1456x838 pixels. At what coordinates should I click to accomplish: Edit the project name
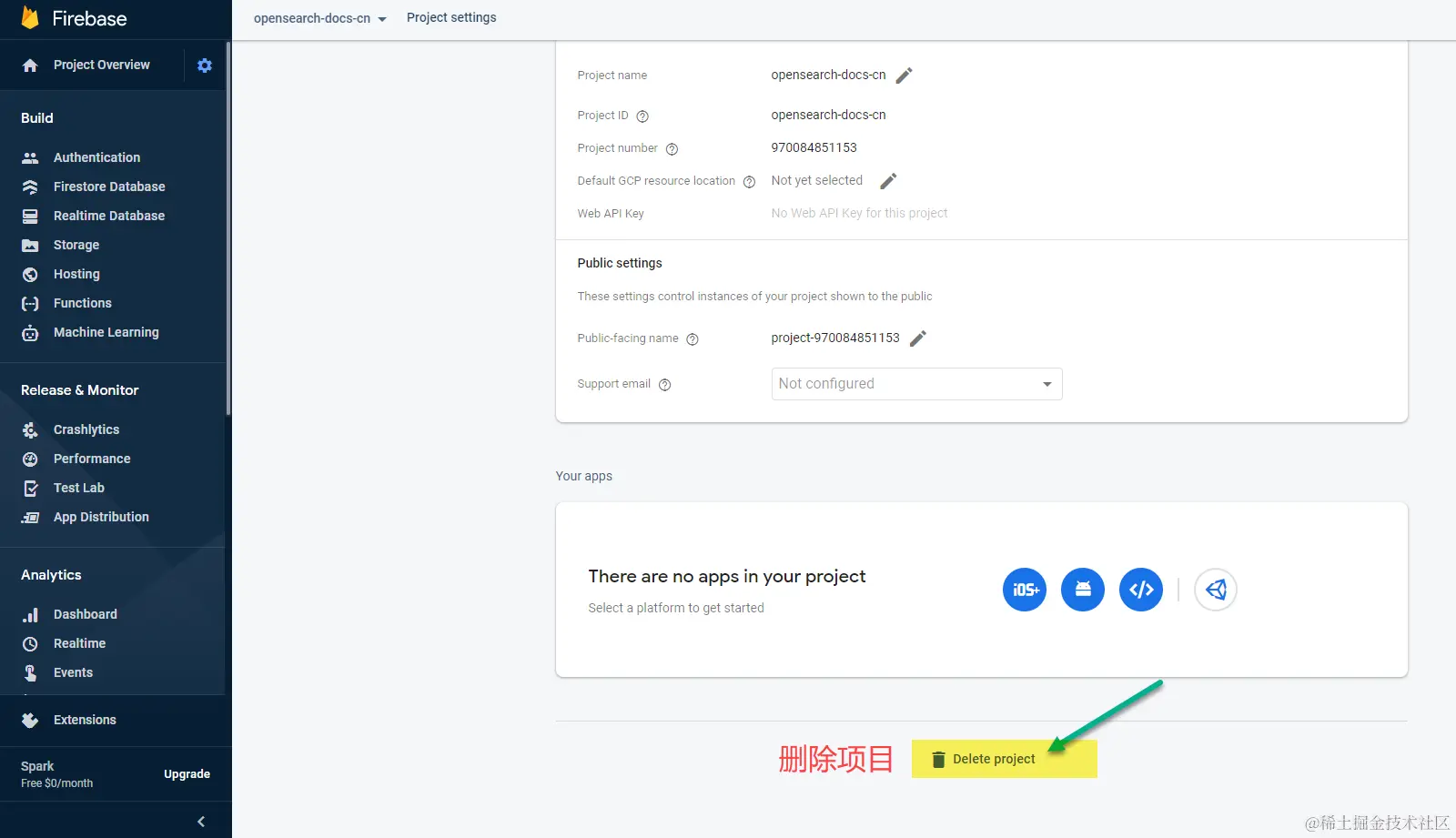[x=904, y=75]
